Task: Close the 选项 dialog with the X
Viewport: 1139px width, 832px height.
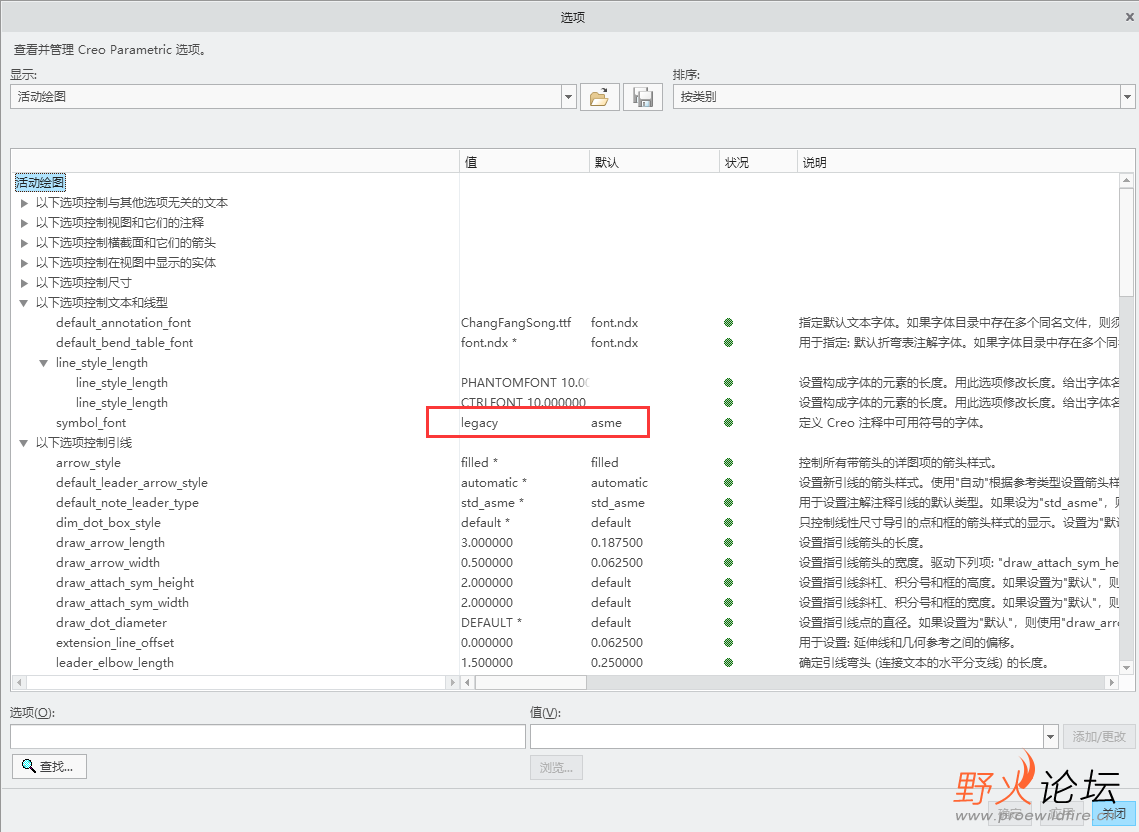Action: pyautogui.click(x=1130, y=17)
